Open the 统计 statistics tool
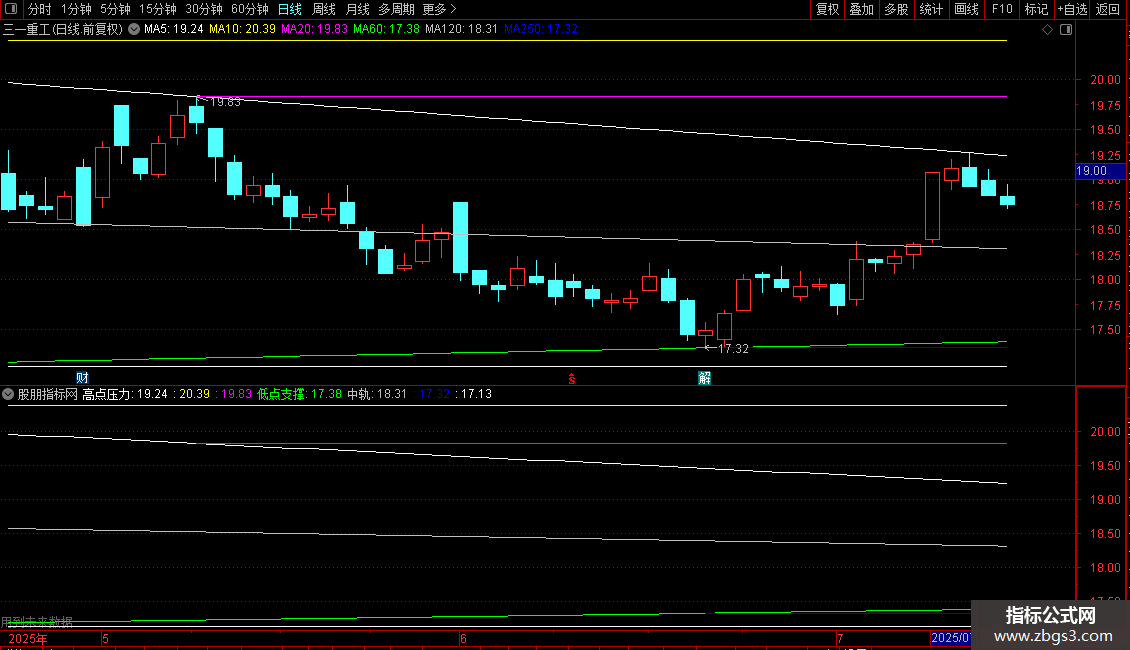Screen dimensions: 1130x650 (x=931, y=9)
